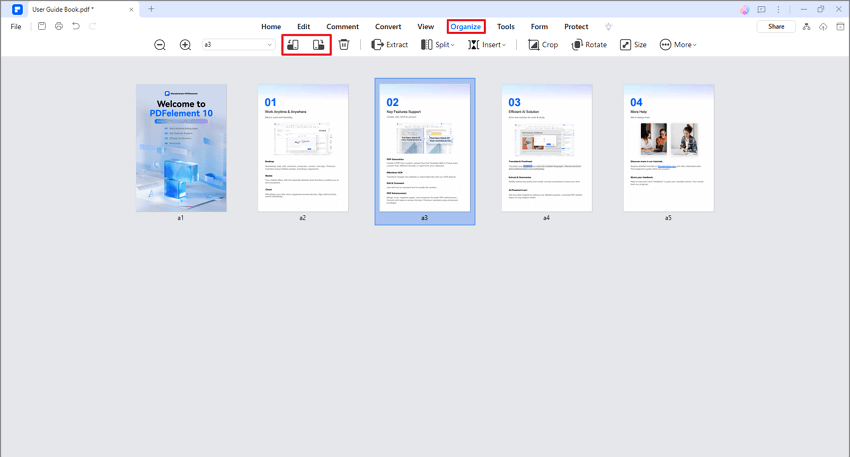Image resolution: width=850 pixels, height=457 pixels.
Task: Open the page Size tool
Action: 633,45
